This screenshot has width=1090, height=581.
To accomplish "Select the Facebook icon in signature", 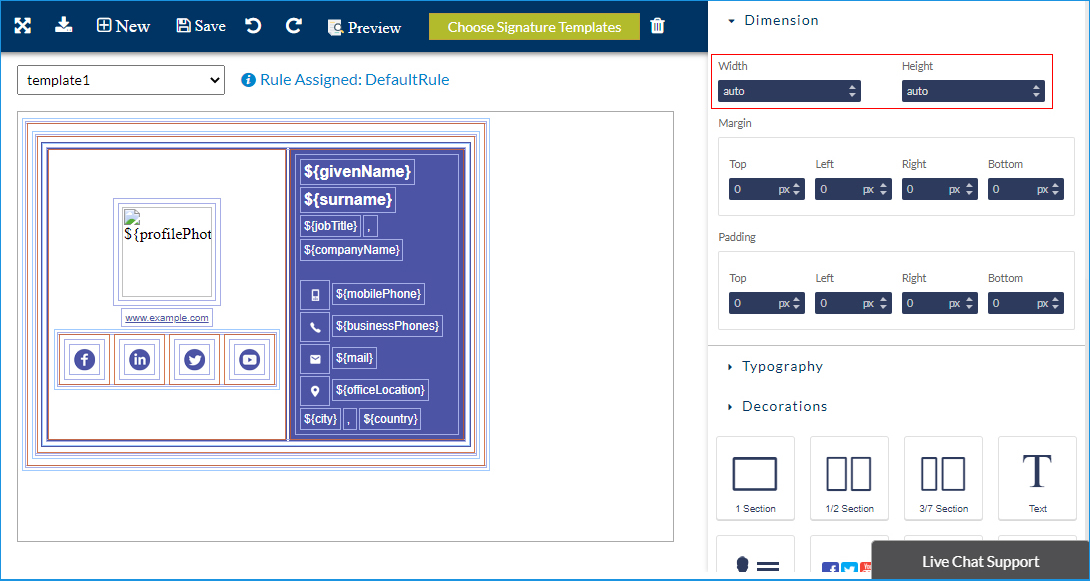I will (x=84, y=359).
